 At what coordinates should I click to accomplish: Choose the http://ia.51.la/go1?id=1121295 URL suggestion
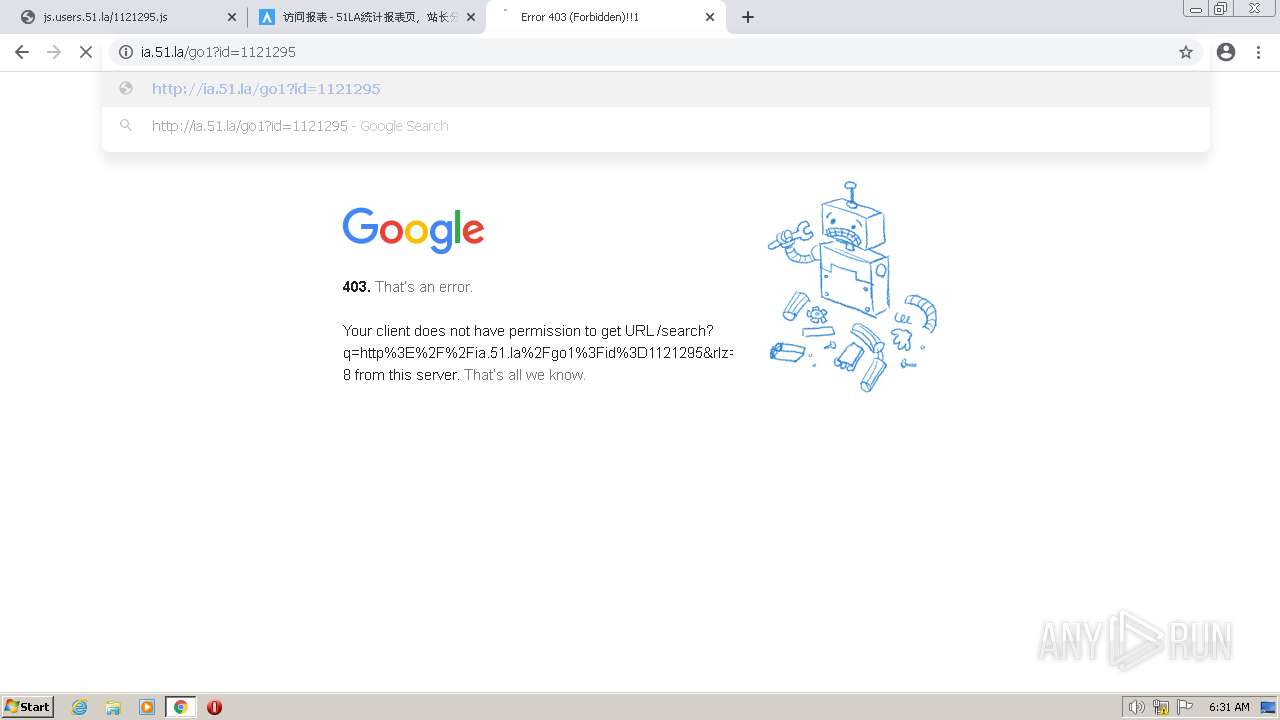[x=656, y=88]
